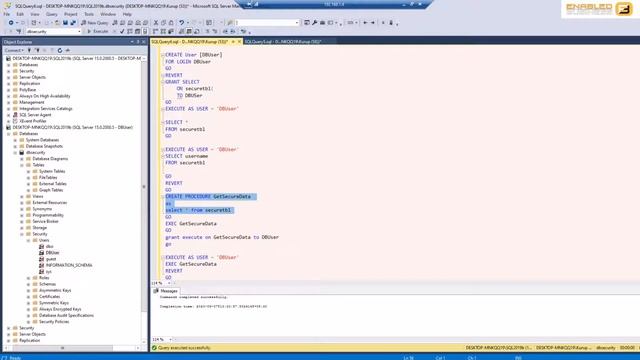Expand the Certificates folder

[x=29, y=297]
